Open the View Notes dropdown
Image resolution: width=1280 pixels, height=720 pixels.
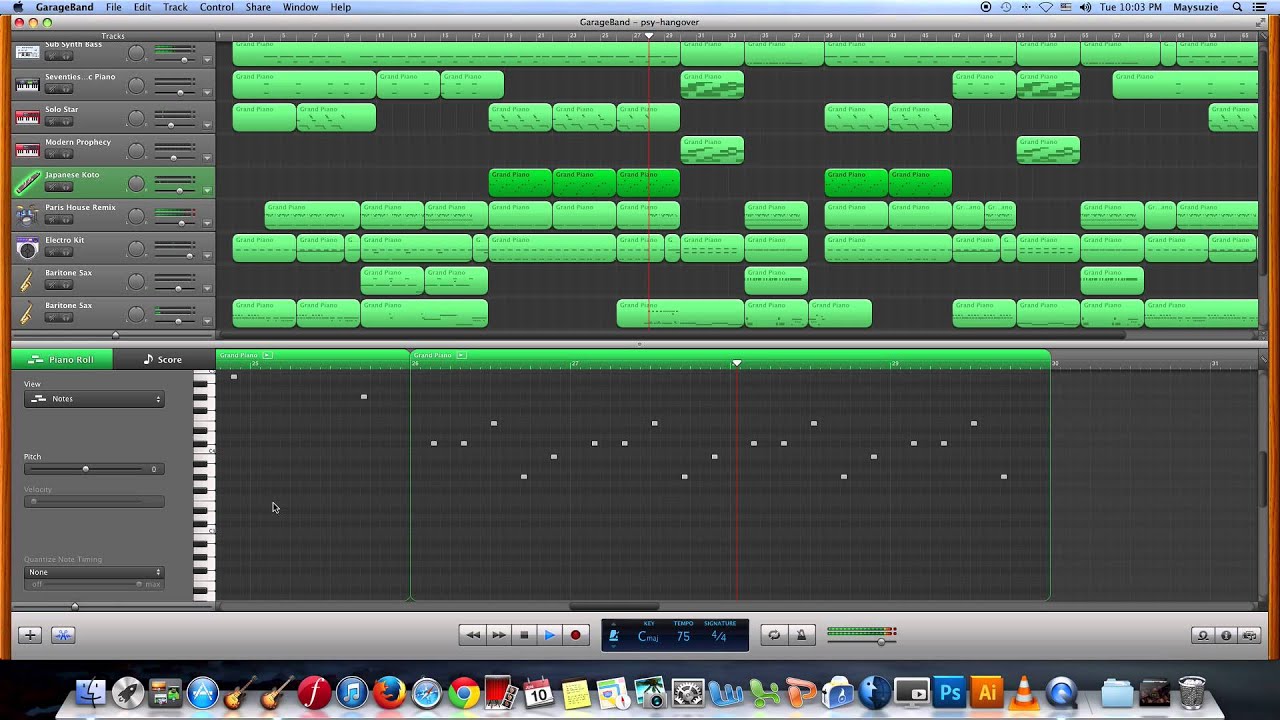click(x=94, y=399)
